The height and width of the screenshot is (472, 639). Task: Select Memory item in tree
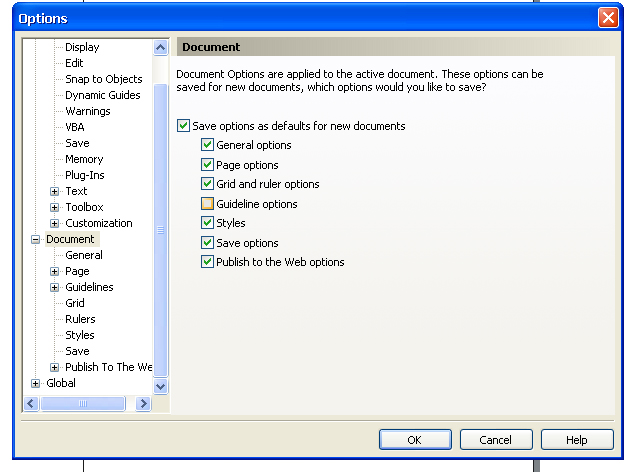click(x=84, y=159)
